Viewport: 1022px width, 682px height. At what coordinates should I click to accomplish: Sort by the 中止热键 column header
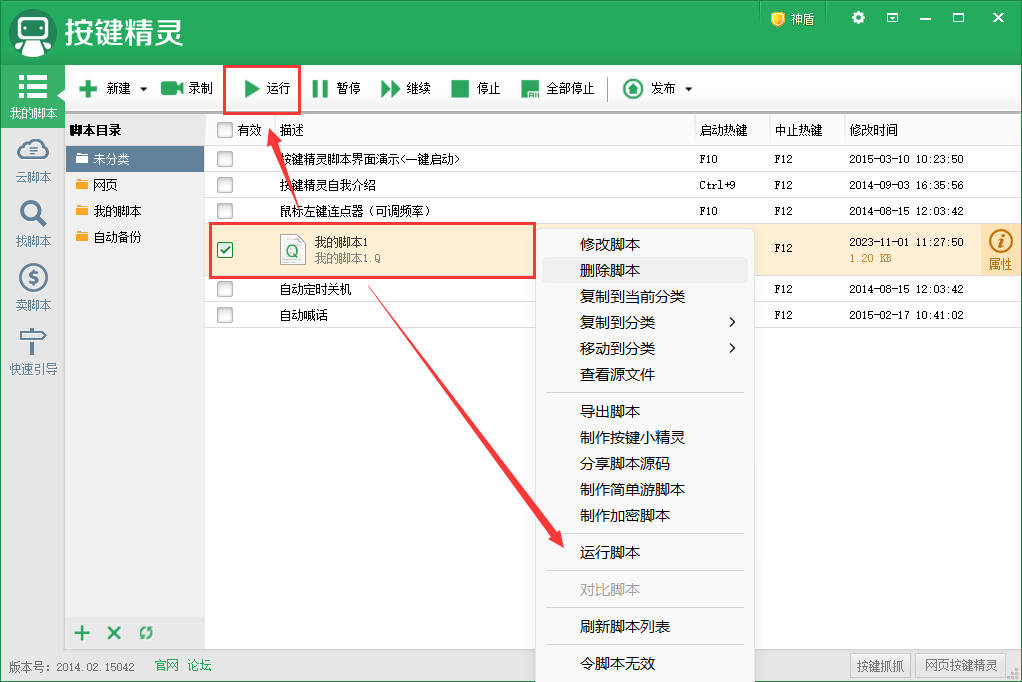pos(798,130)
